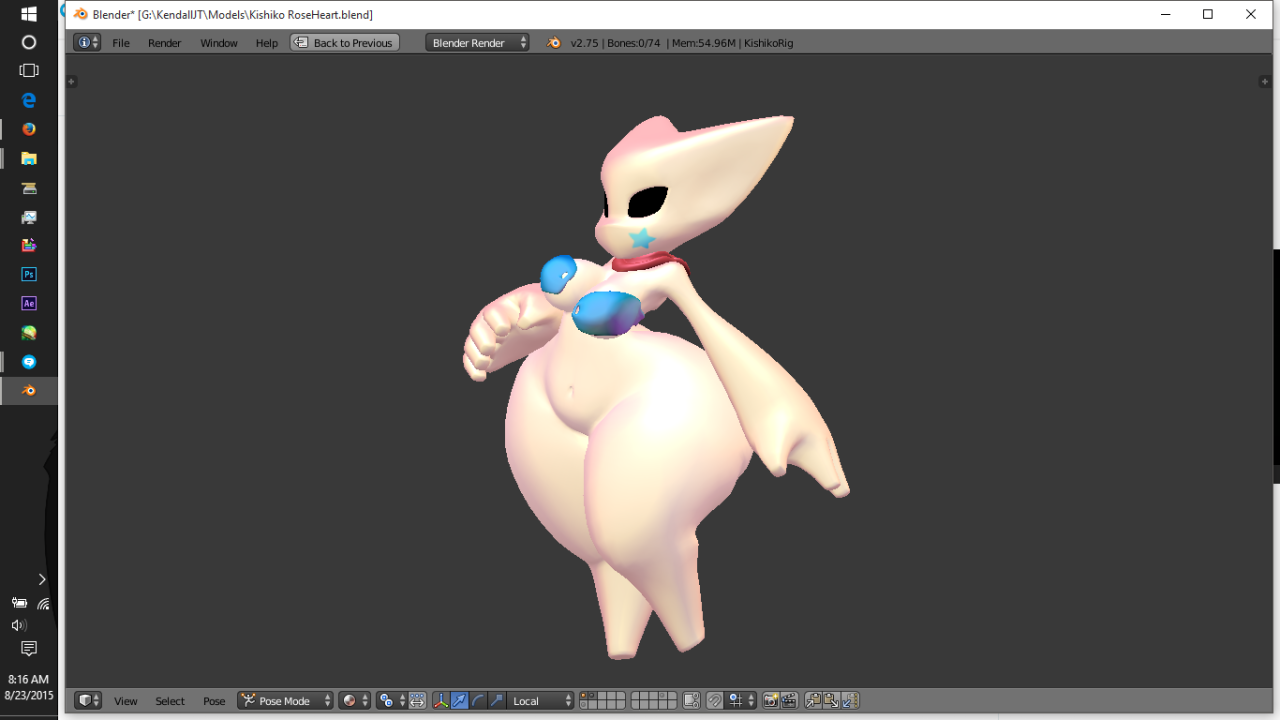
Task: Open the snap element type selector
Action: [741, 701]
